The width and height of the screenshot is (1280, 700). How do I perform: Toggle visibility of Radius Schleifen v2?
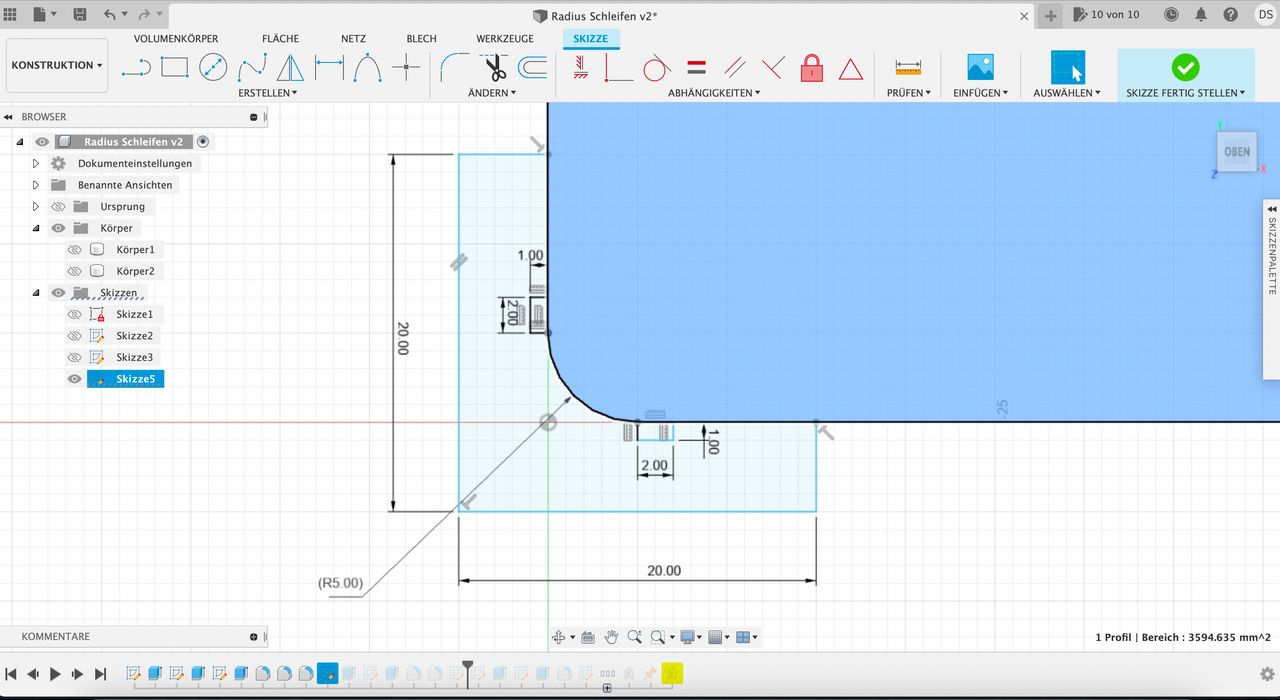coord(42,142)
